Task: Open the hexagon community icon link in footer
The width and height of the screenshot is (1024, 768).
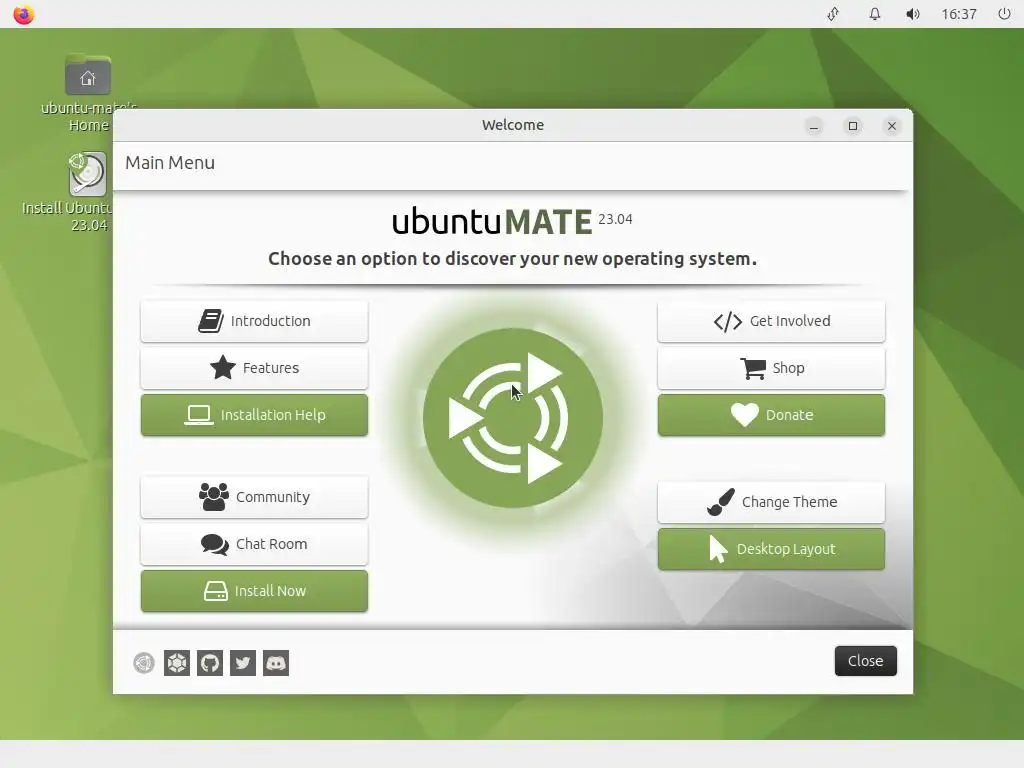Action: [177, 664]
